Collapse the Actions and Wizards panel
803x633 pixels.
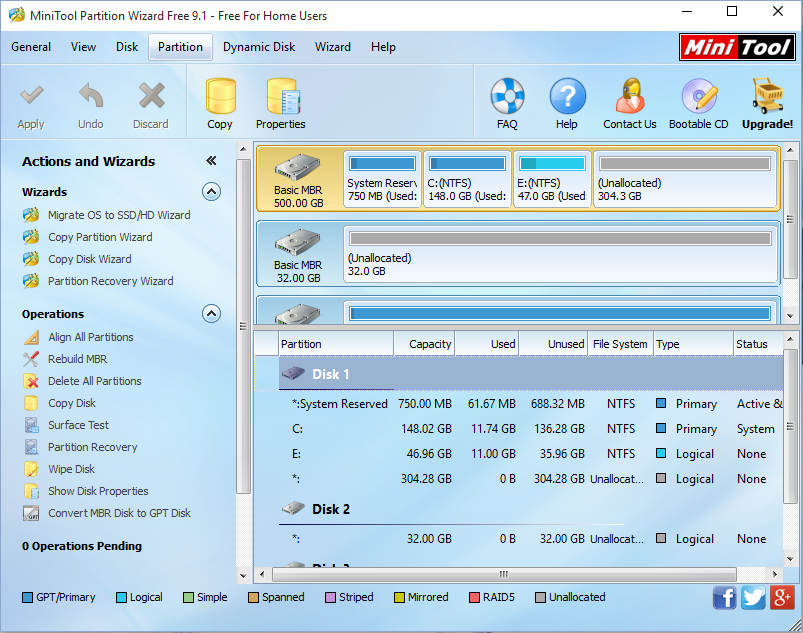coord(211,161)
